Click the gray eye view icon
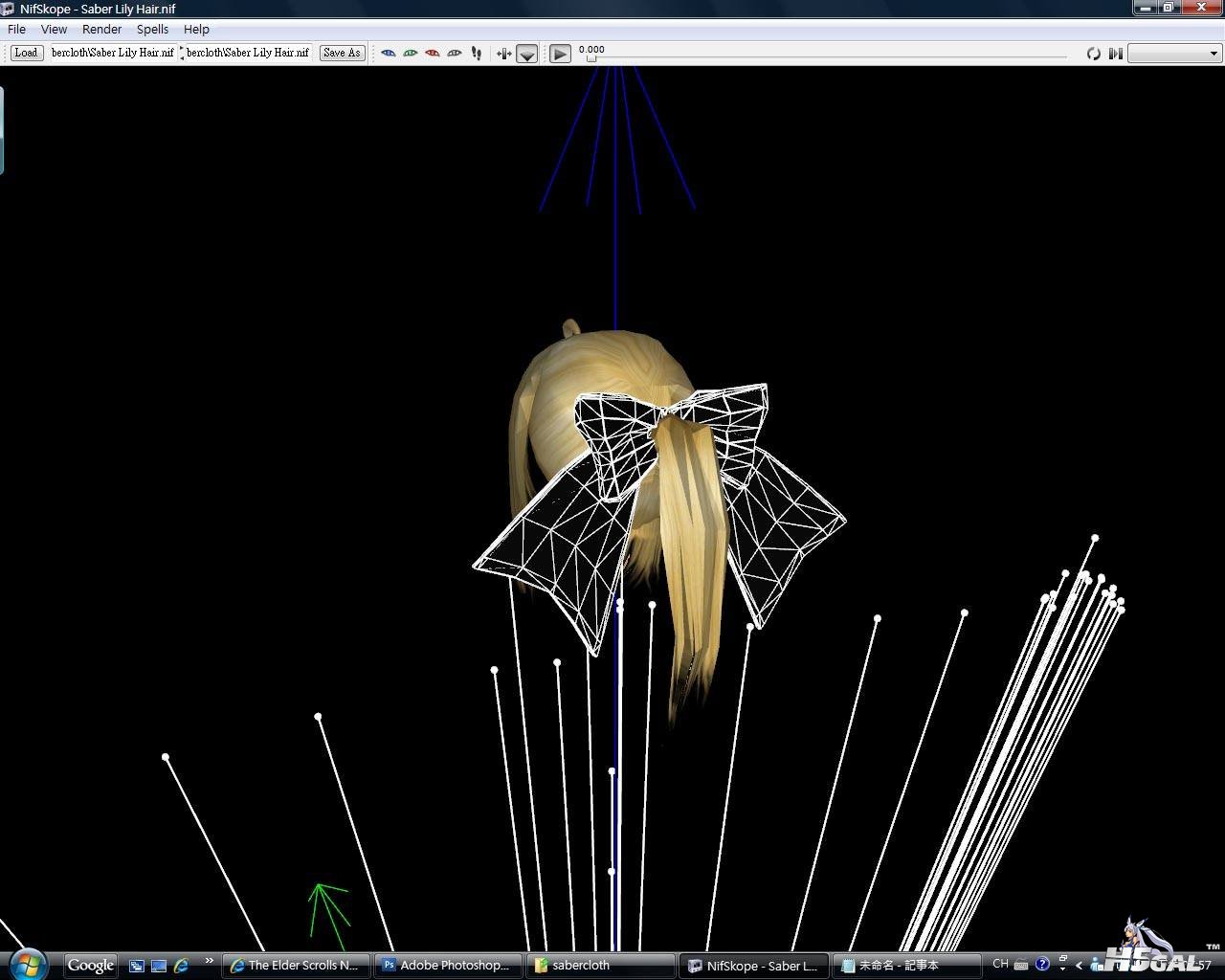This screenshot has width=1225, height=980. click(454, 53)
